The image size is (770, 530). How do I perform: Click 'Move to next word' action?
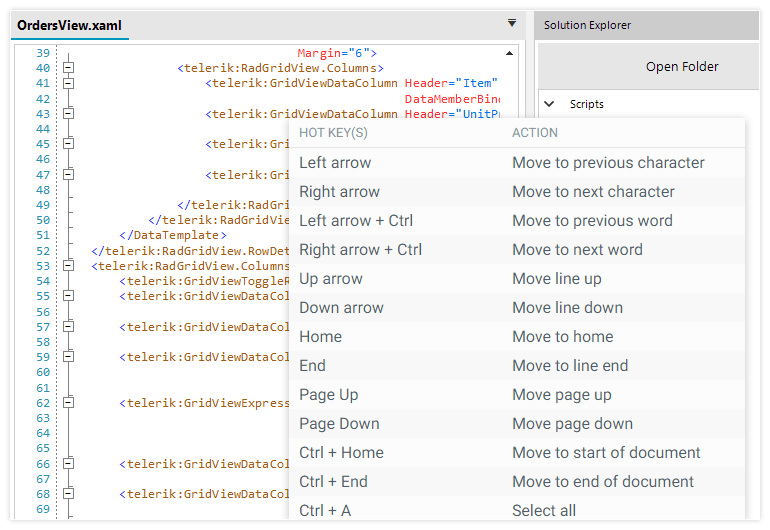(x=577, y=250)
